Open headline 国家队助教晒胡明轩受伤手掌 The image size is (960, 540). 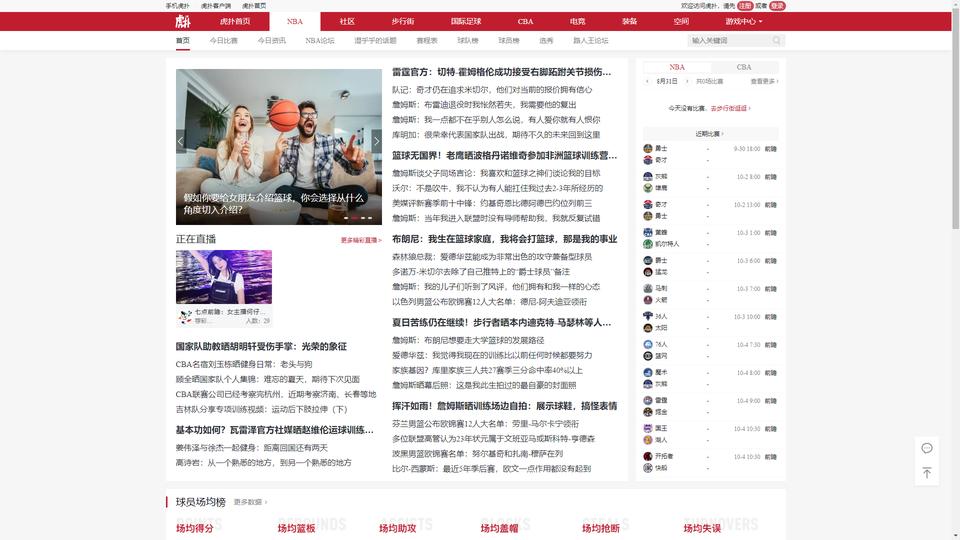261,347
